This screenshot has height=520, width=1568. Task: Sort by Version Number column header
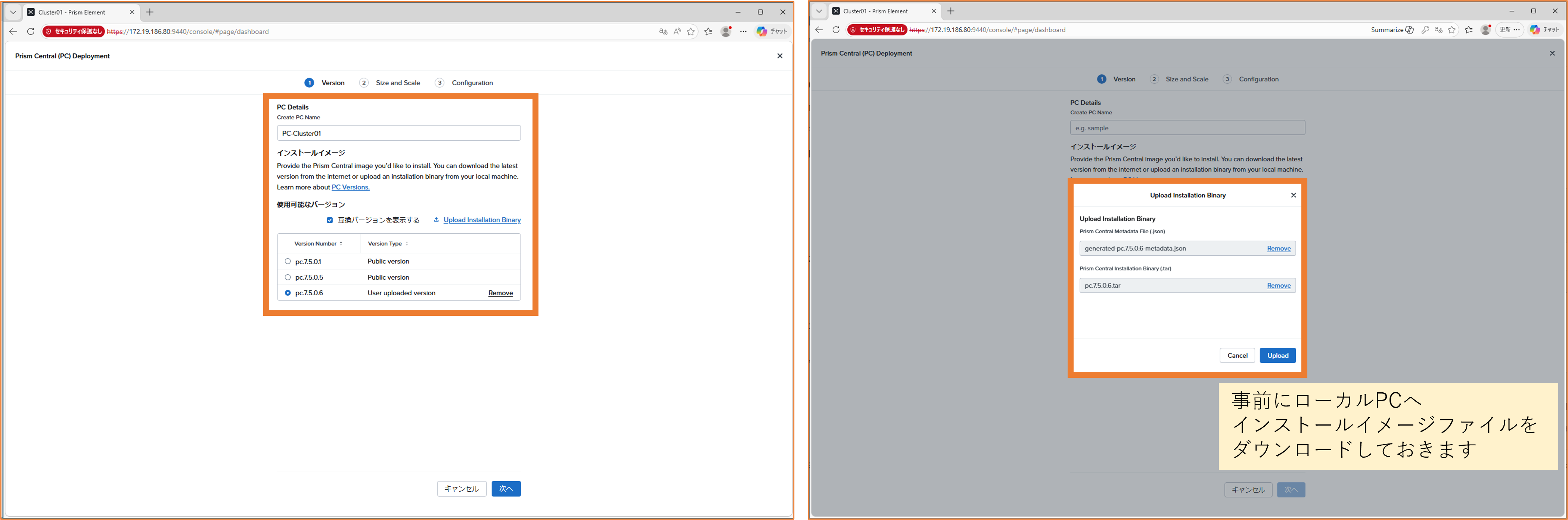pos(315,244)
